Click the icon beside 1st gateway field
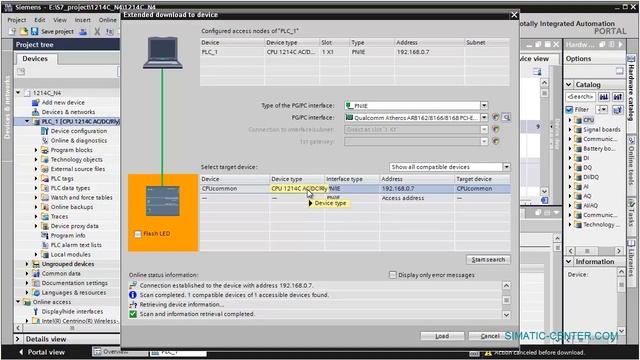Image resolution: width=640 pixels, height=360 pixels. pos(496,142)
